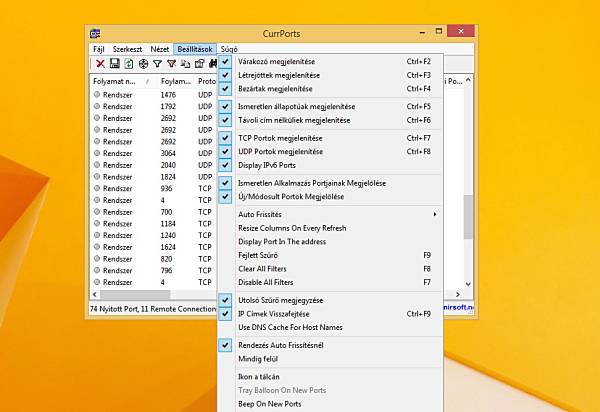
Task: Click the horizontal scrollbar left arrow
Action: (95, 295)
